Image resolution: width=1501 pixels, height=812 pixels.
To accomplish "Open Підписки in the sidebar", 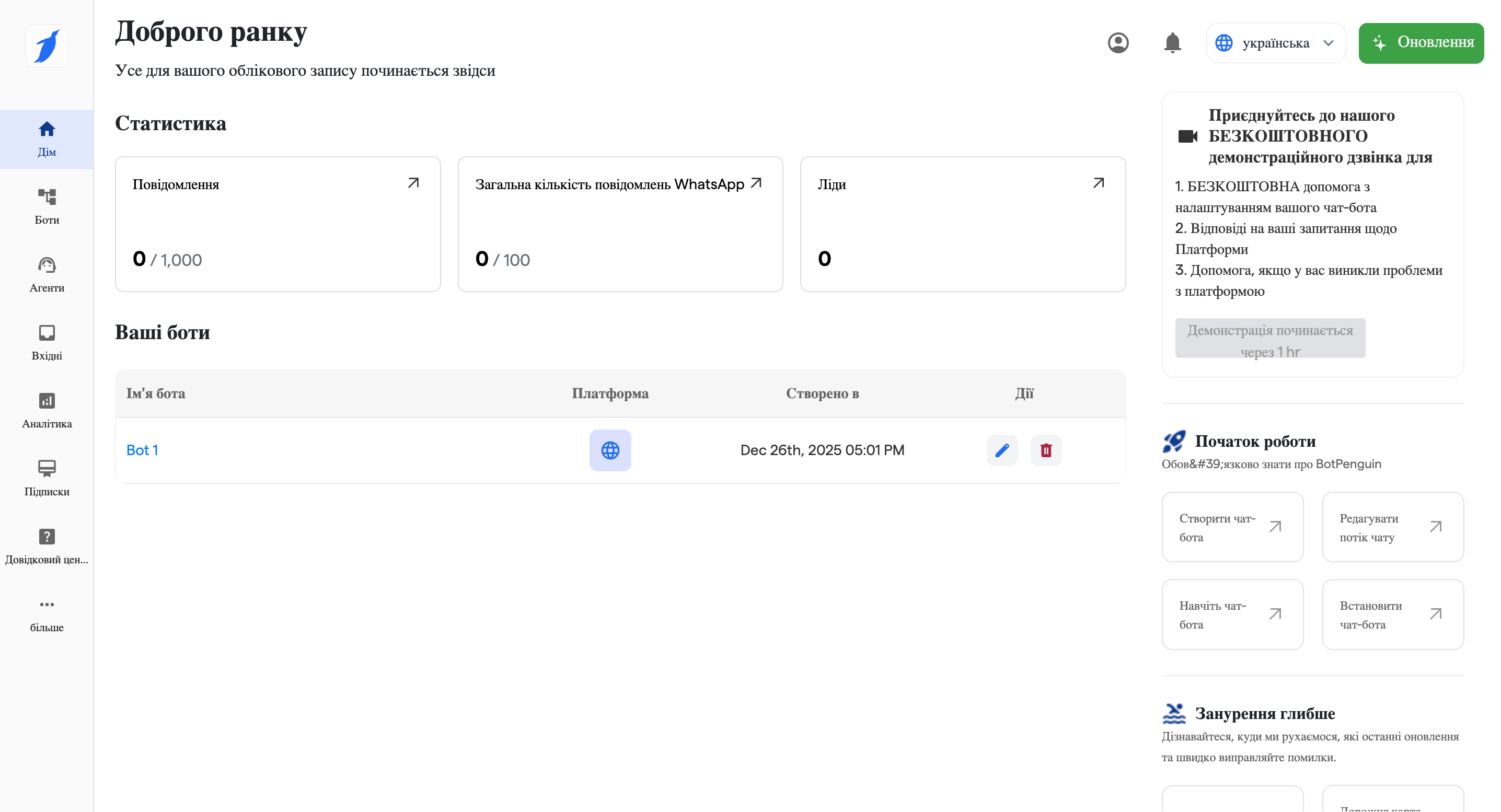I will (x=47, y=478).
